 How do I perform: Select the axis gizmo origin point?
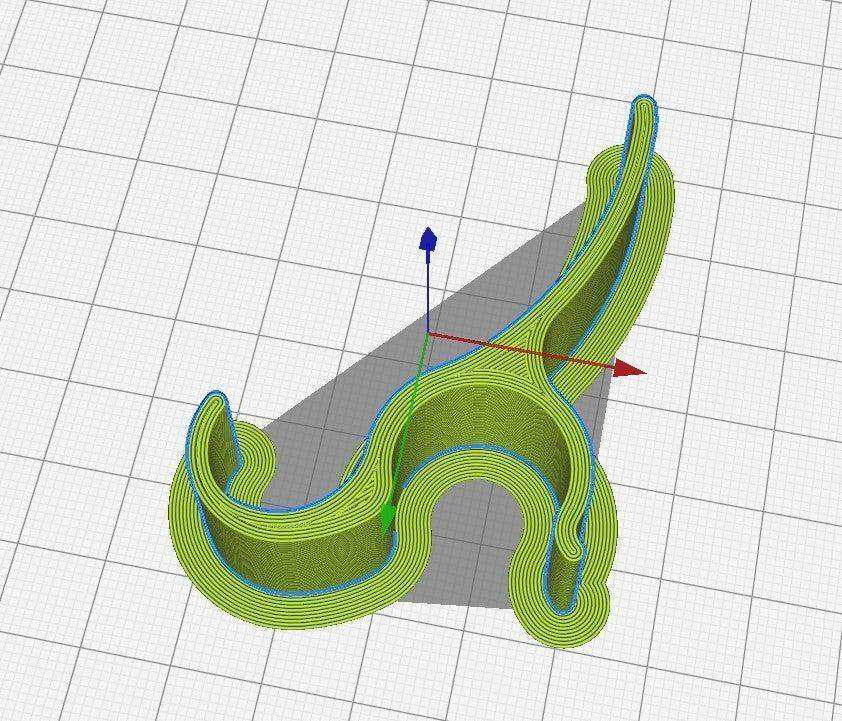(x=427, y=333)
